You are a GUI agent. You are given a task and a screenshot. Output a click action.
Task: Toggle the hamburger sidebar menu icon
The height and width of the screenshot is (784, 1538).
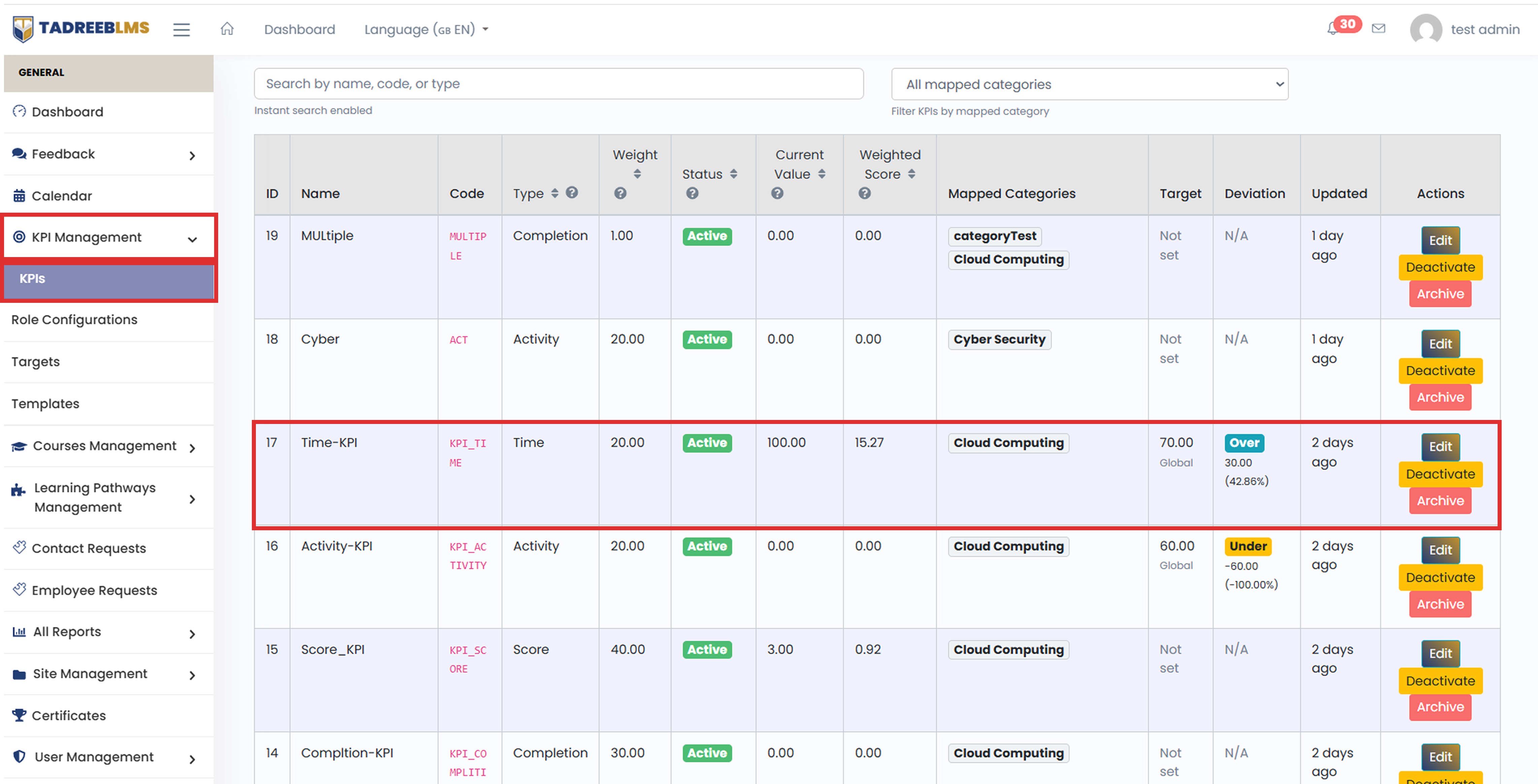pyautogui.click(x=181, y=29)
